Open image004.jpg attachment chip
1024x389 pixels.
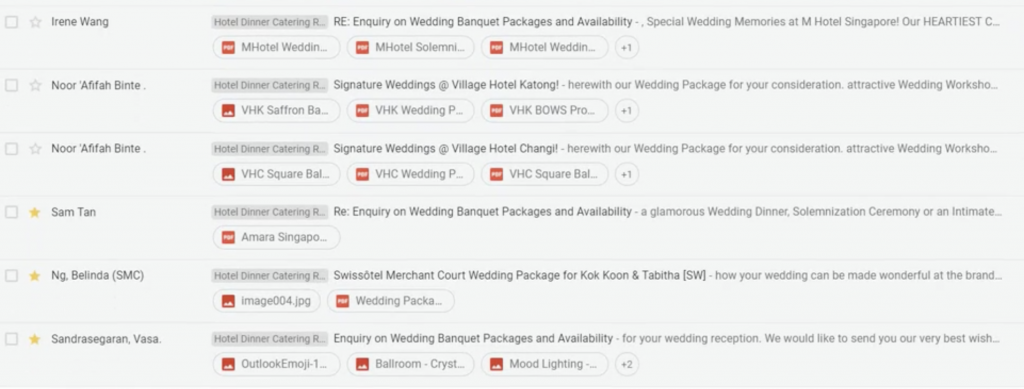pos(266,301)
